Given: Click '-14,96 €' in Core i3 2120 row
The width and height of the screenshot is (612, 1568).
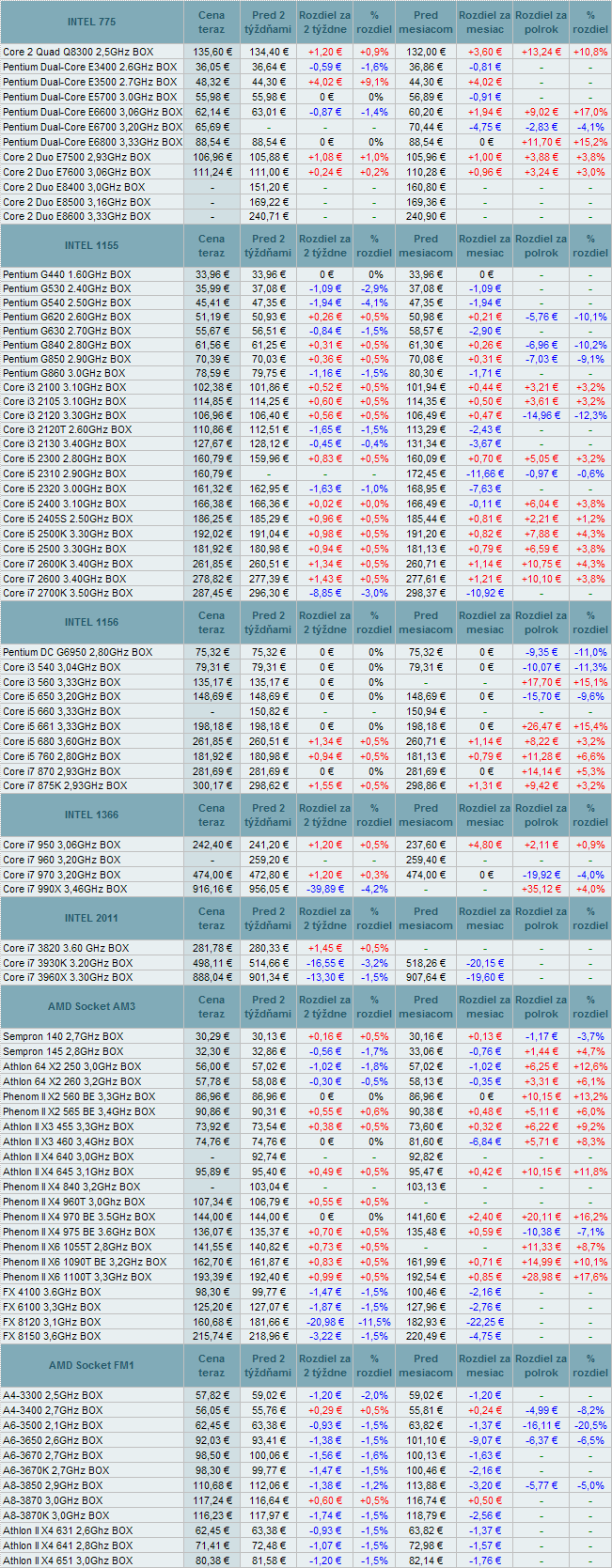Looking at the screenshot, I should (541, 415).
